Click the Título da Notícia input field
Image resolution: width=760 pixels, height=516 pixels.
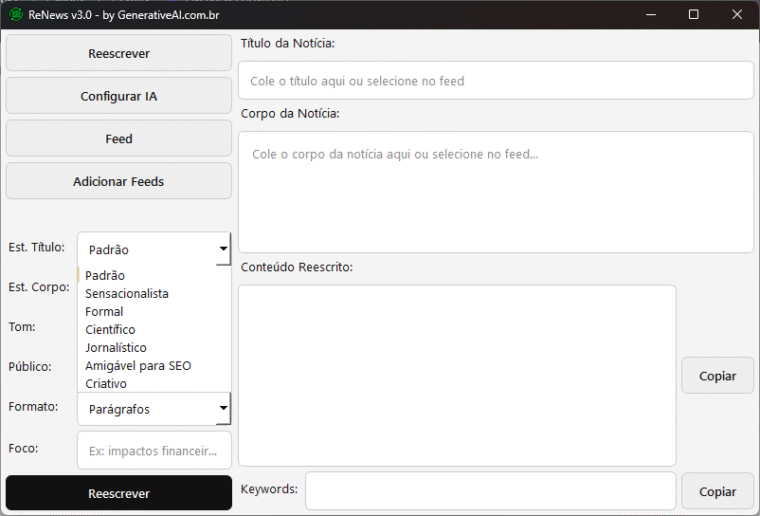click(495, 81)
